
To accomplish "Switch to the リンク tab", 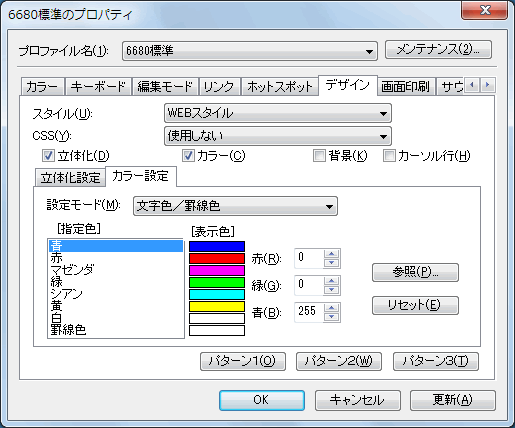I will [x=219, y=87].
